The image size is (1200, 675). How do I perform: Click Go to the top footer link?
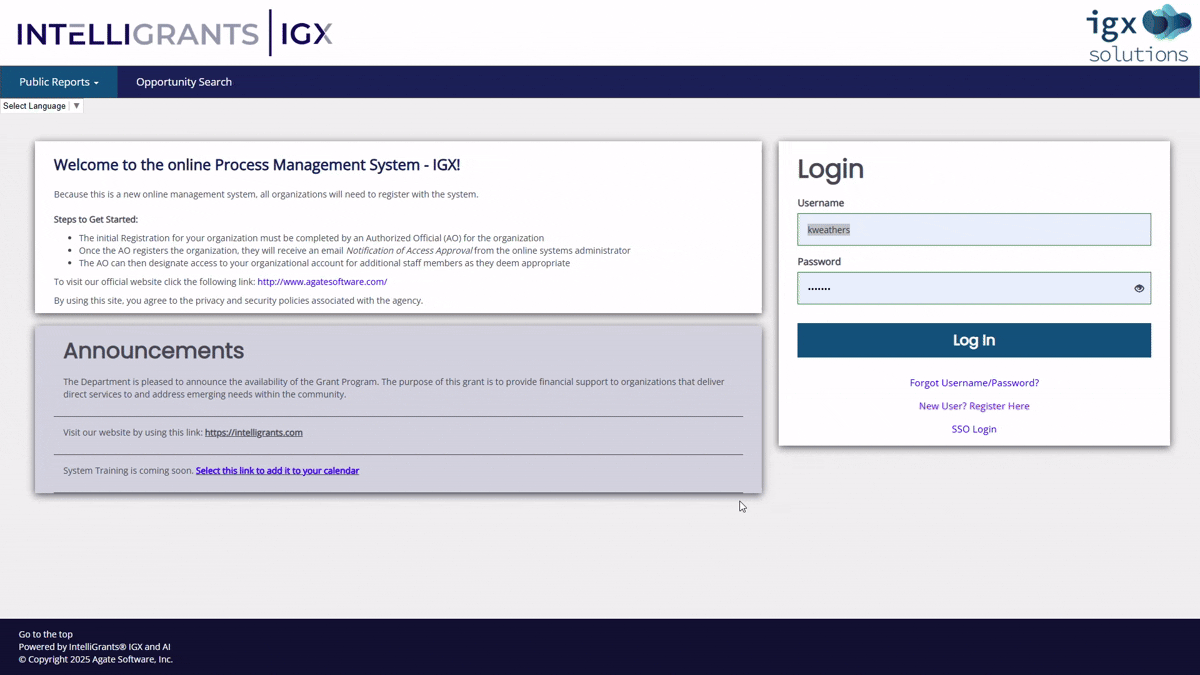pyautogui.click(x=46, y=634)
